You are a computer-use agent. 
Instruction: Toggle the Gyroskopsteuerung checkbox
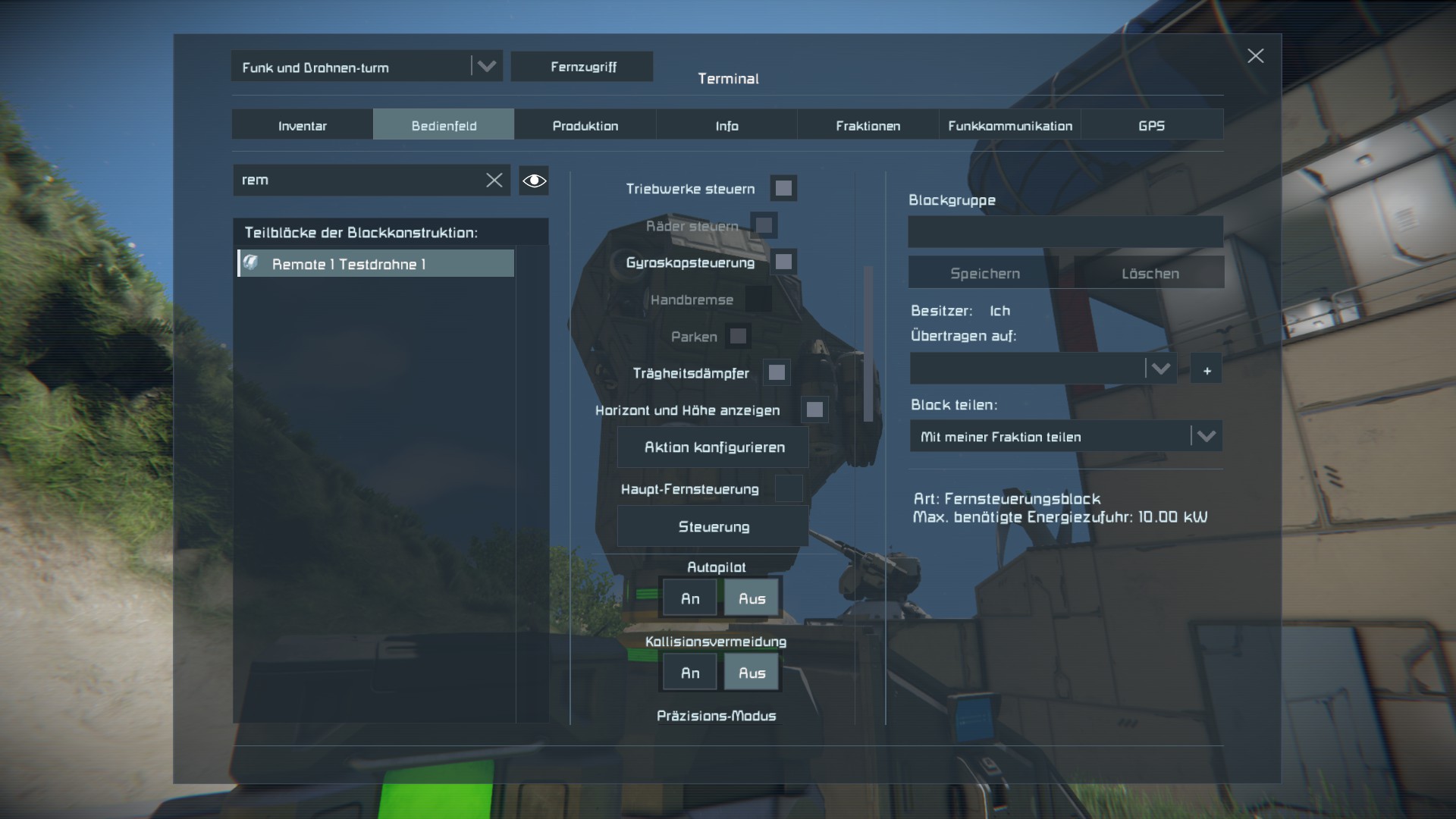[783, 262]
